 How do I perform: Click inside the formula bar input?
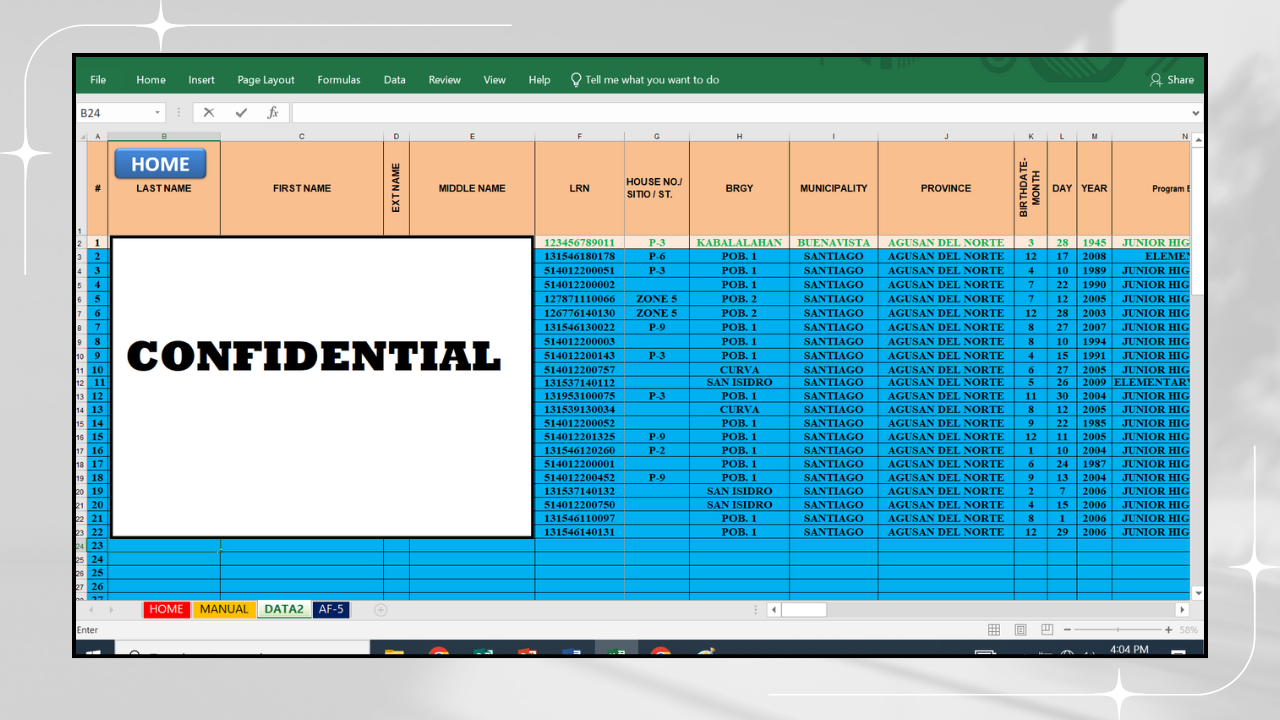click(738, 113)
